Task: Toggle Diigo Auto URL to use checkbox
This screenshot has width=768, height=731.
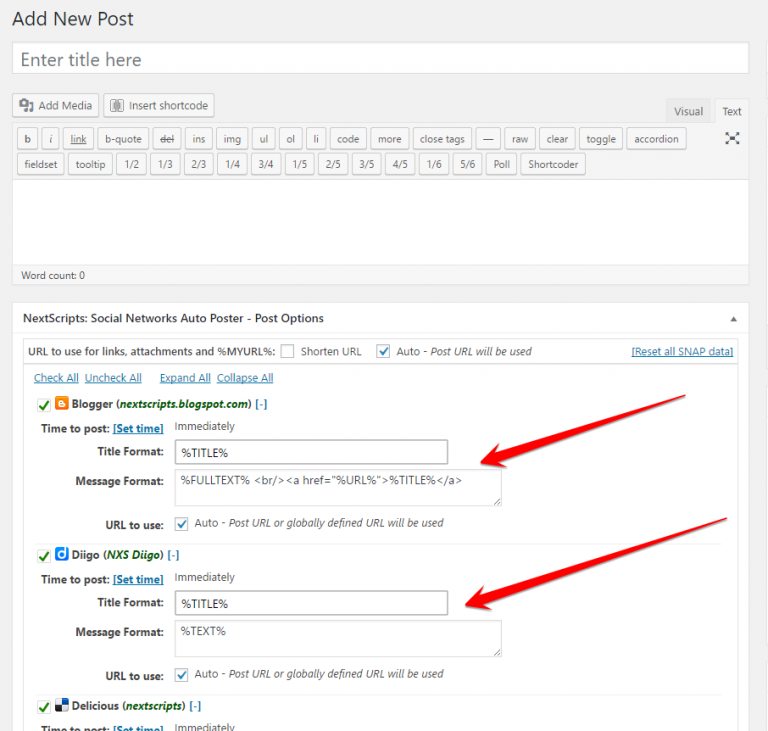Action: click(x=181, y=675)
